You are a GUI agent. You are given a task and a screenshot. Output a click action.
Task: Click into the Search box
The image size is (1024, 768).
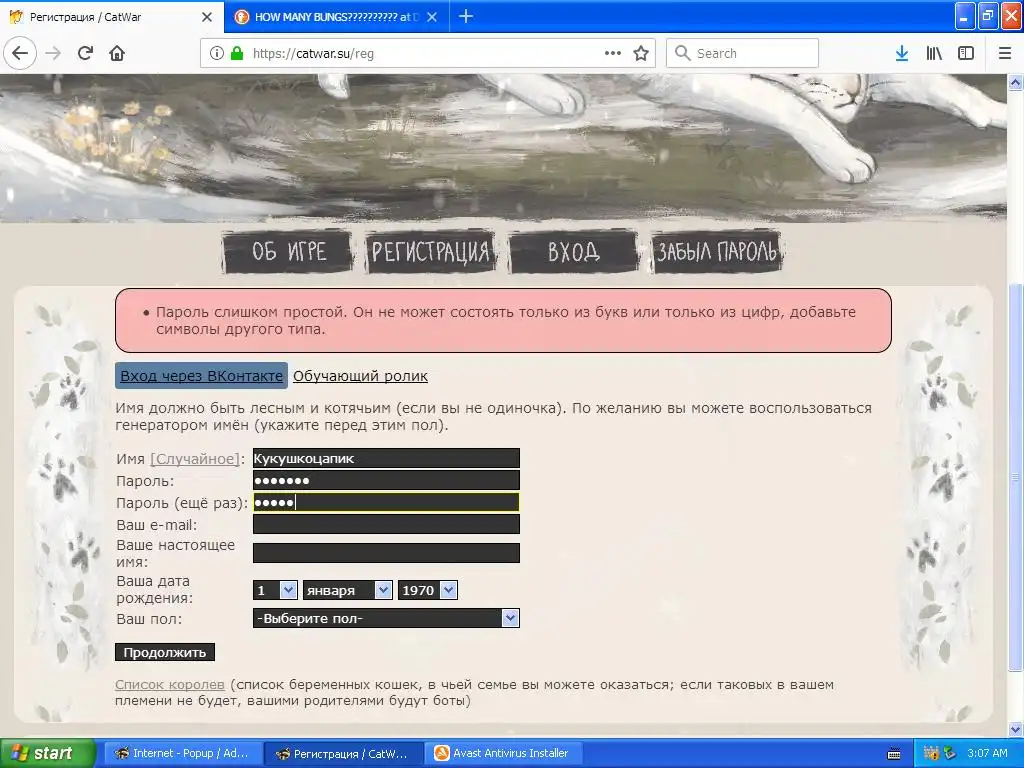742,54
